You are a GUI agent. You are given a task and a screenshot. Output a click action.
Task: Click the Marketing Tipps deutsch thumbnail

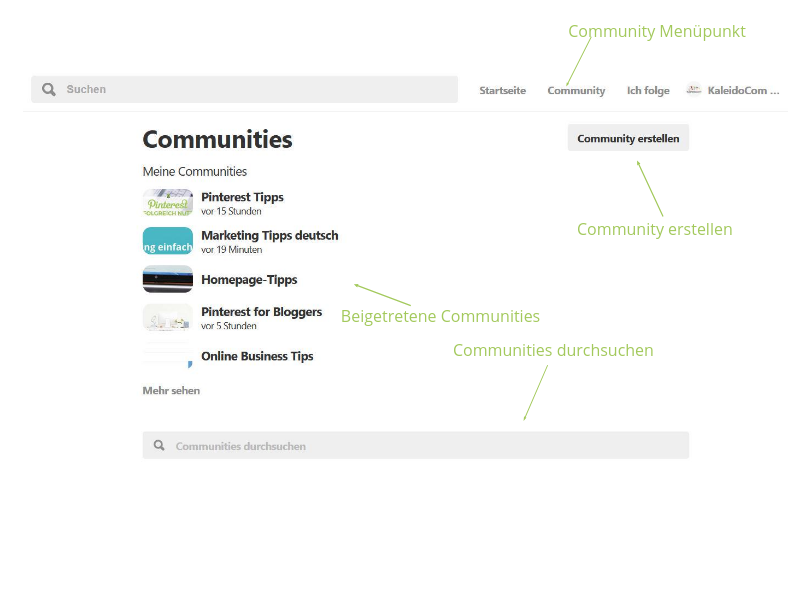[167, 240]
